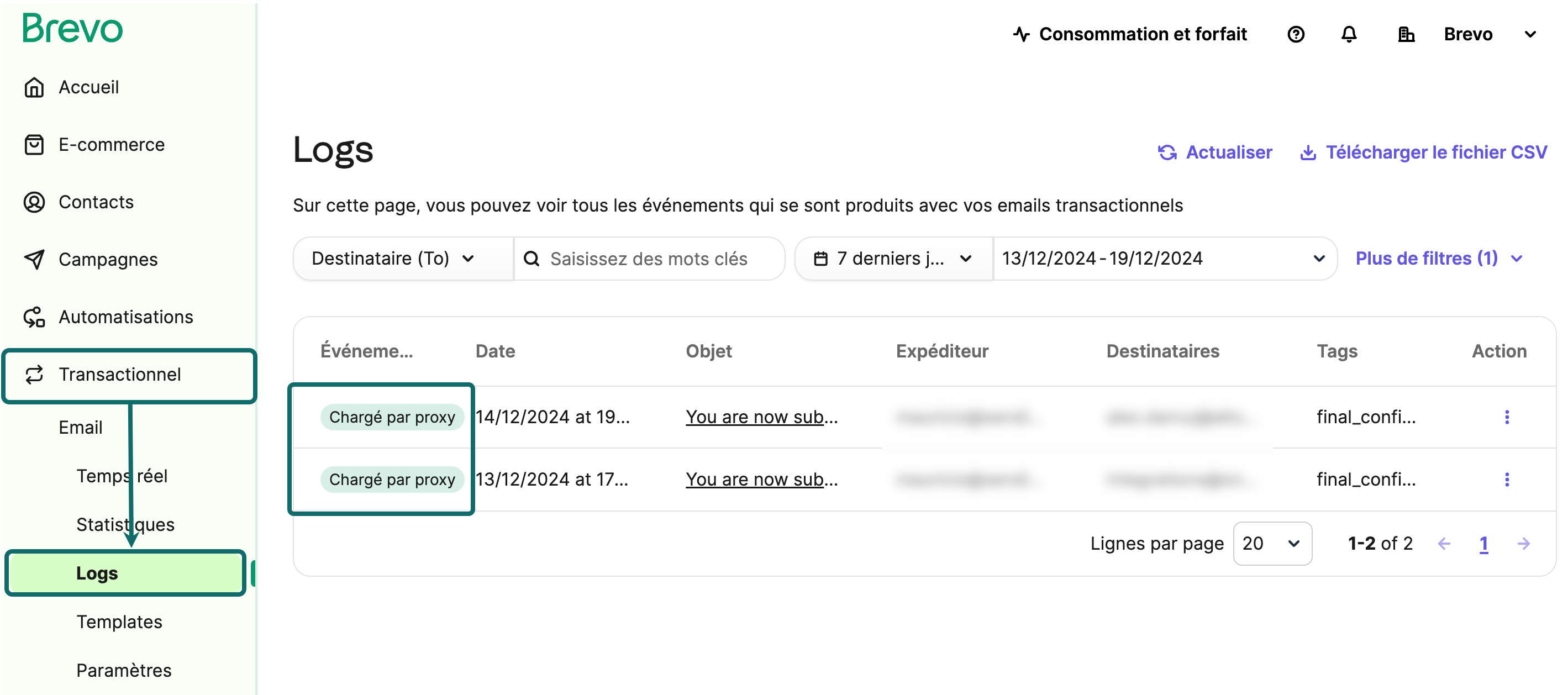
Task: Open the 13/12/2024-19/12/2024 date range
Action: click(x=1165, y=259)
